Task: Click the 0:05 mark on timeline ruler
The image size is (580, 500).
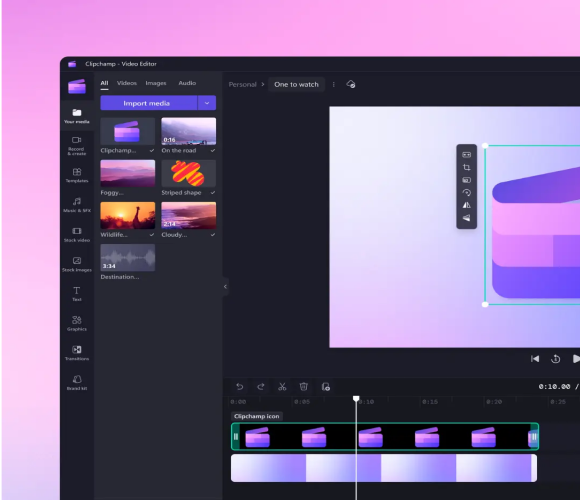Action: [x=302, y=402]
